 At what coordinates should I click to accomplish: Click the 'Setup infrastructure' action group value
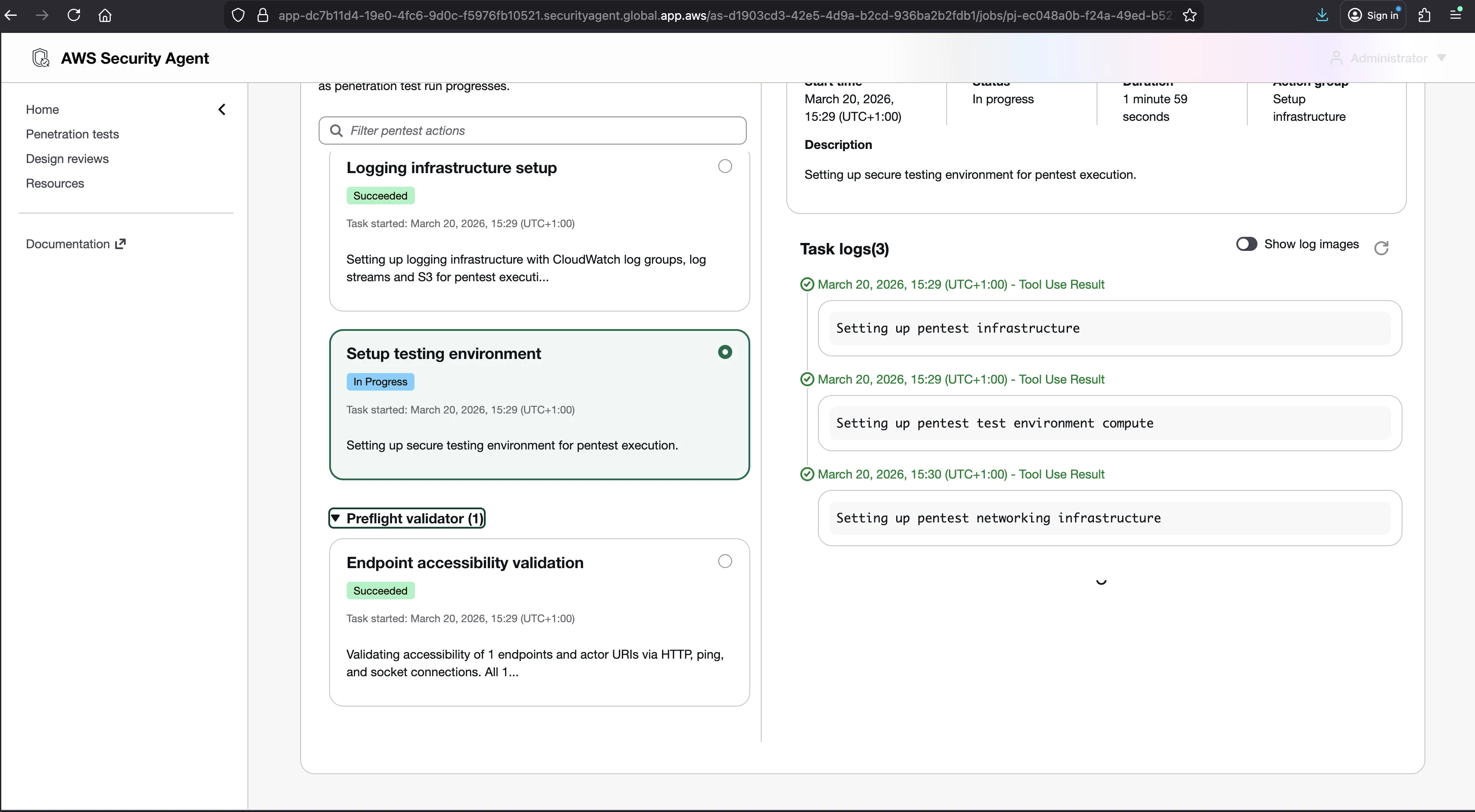[x=1309, y=108]
